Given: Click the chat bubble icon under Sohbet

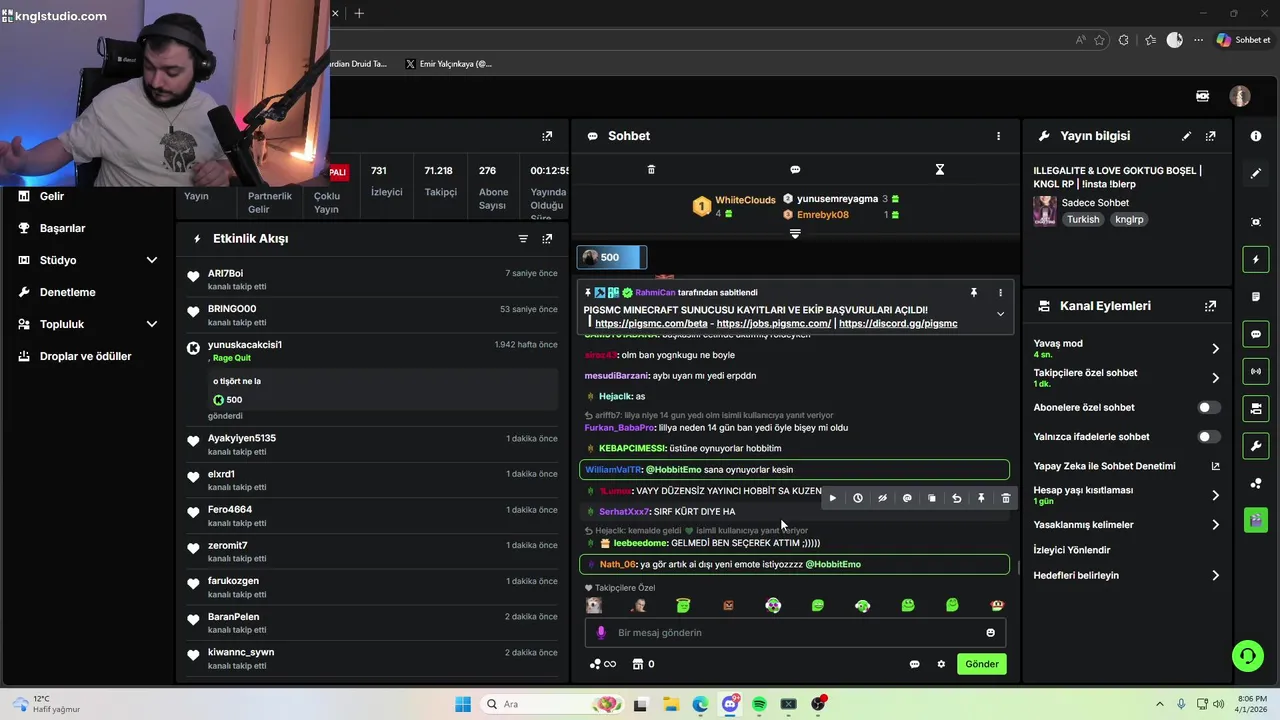Looking at the screenshot, I should (x=795, y=170).
